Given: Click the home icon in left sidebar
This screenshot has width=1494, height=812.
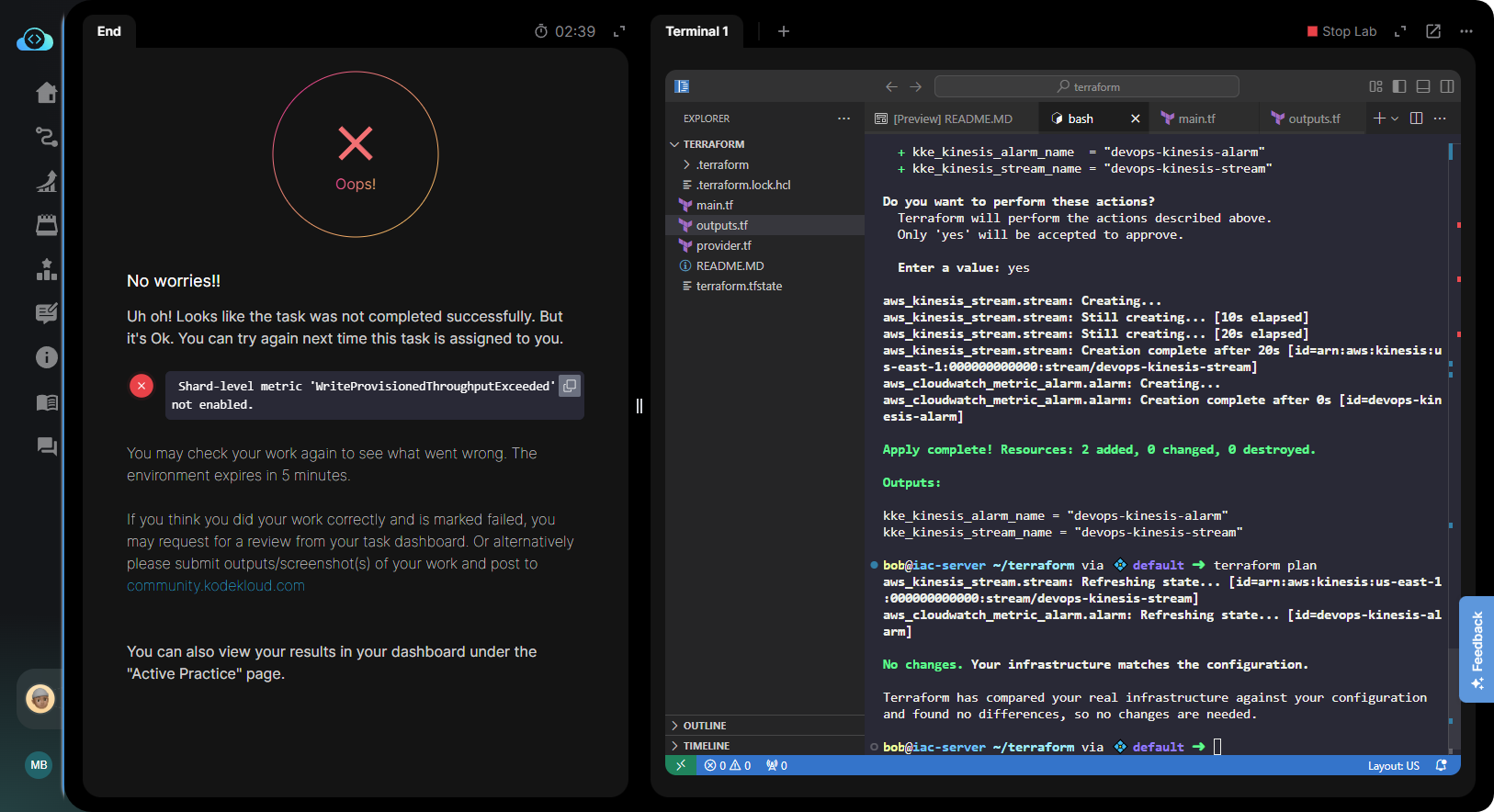Looking at the screenshot, I should tap(46, 93).
